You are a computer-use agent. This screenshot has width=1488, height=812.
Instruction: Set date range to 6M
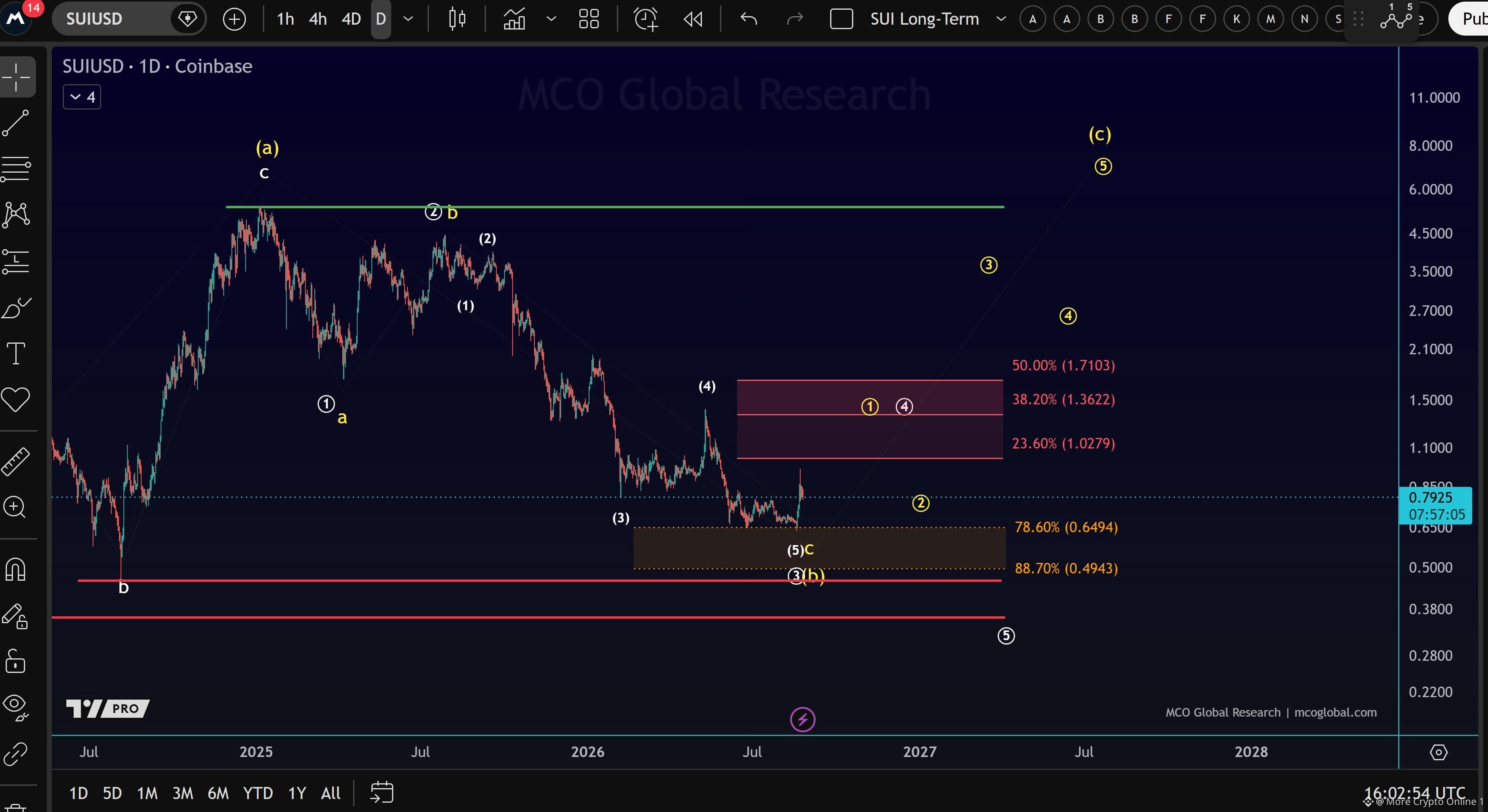pyautogui.click(x=218, y=793)
